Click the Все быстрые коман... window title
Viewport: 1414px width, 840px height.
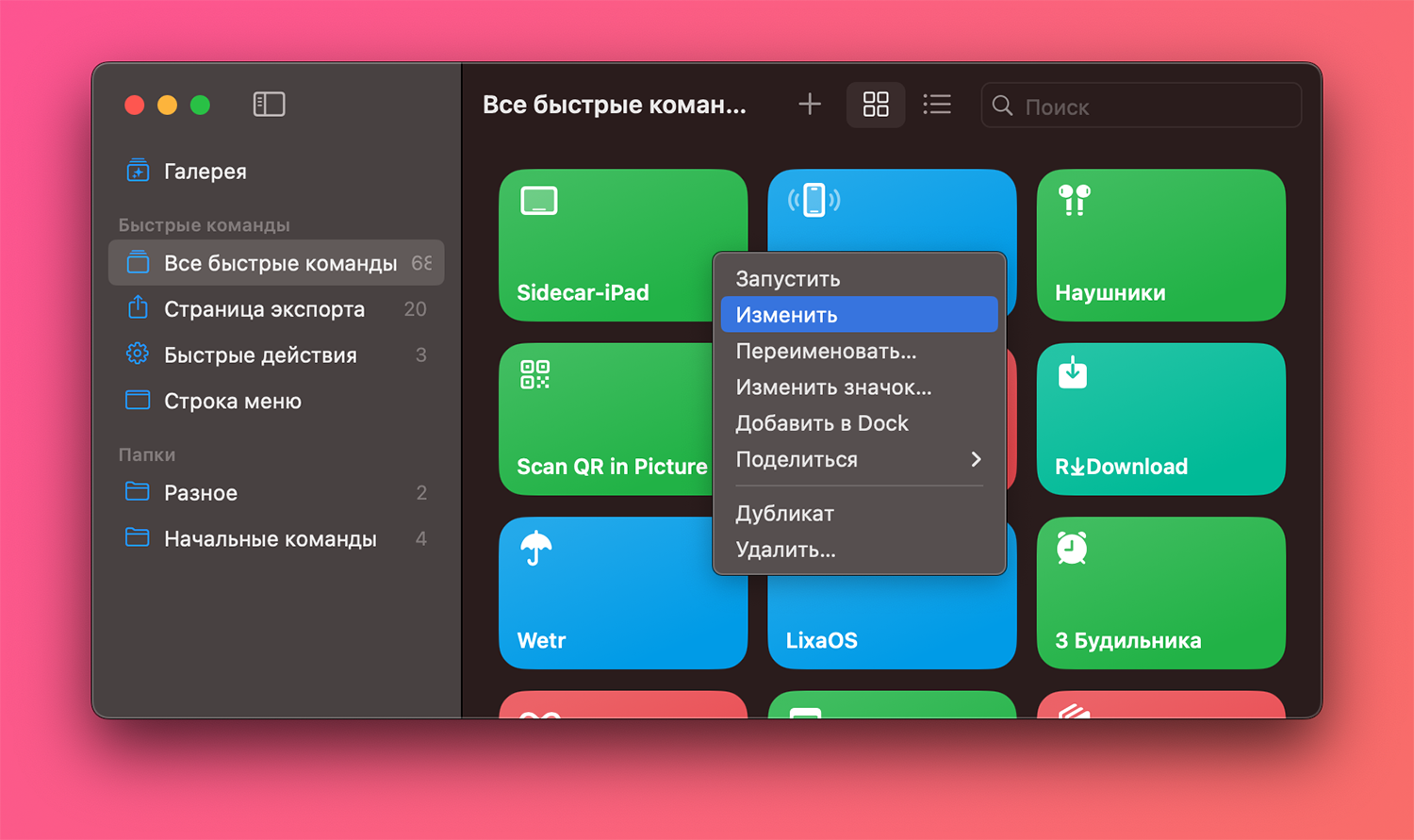tap(615, 105)
